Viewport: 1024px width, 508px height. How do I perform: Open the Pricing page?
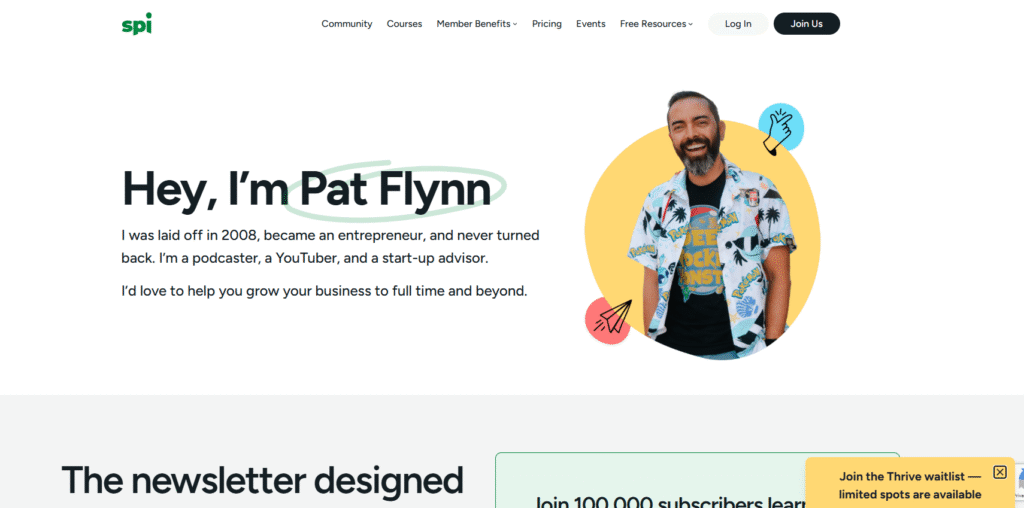pyautogui.click(x=547, y=24)
